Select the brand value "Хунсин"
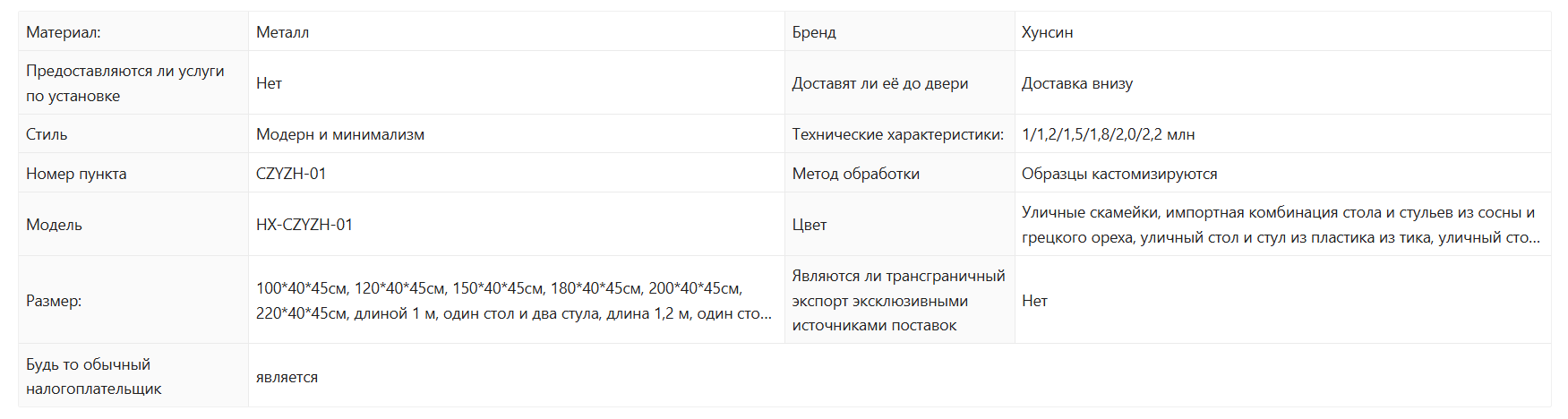1568x419 pixels. [x=1047, y=32]
